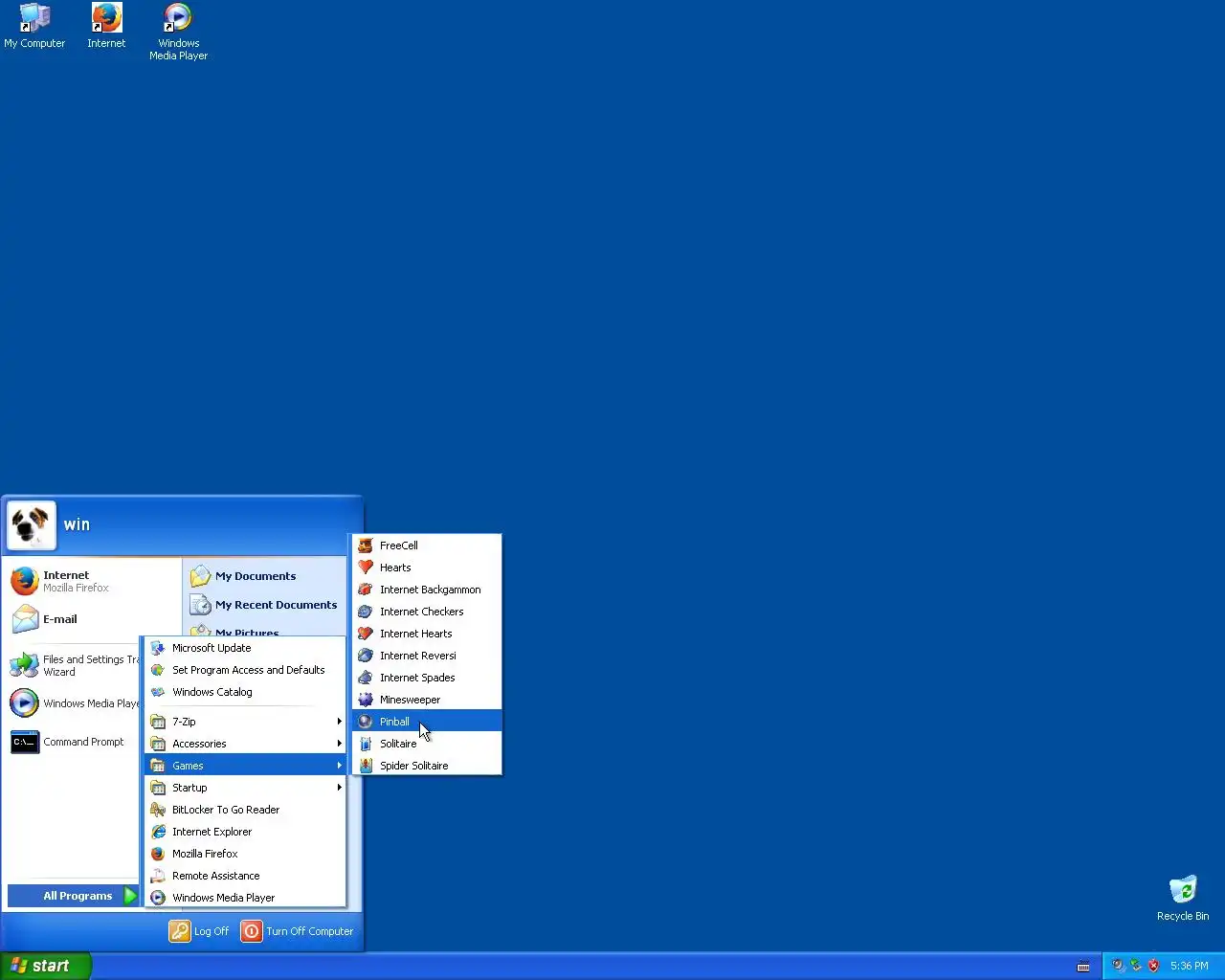Screen dimensions: 1225x980
Task: Expand the 7-Zip submenu arrow
Action: 339,722
